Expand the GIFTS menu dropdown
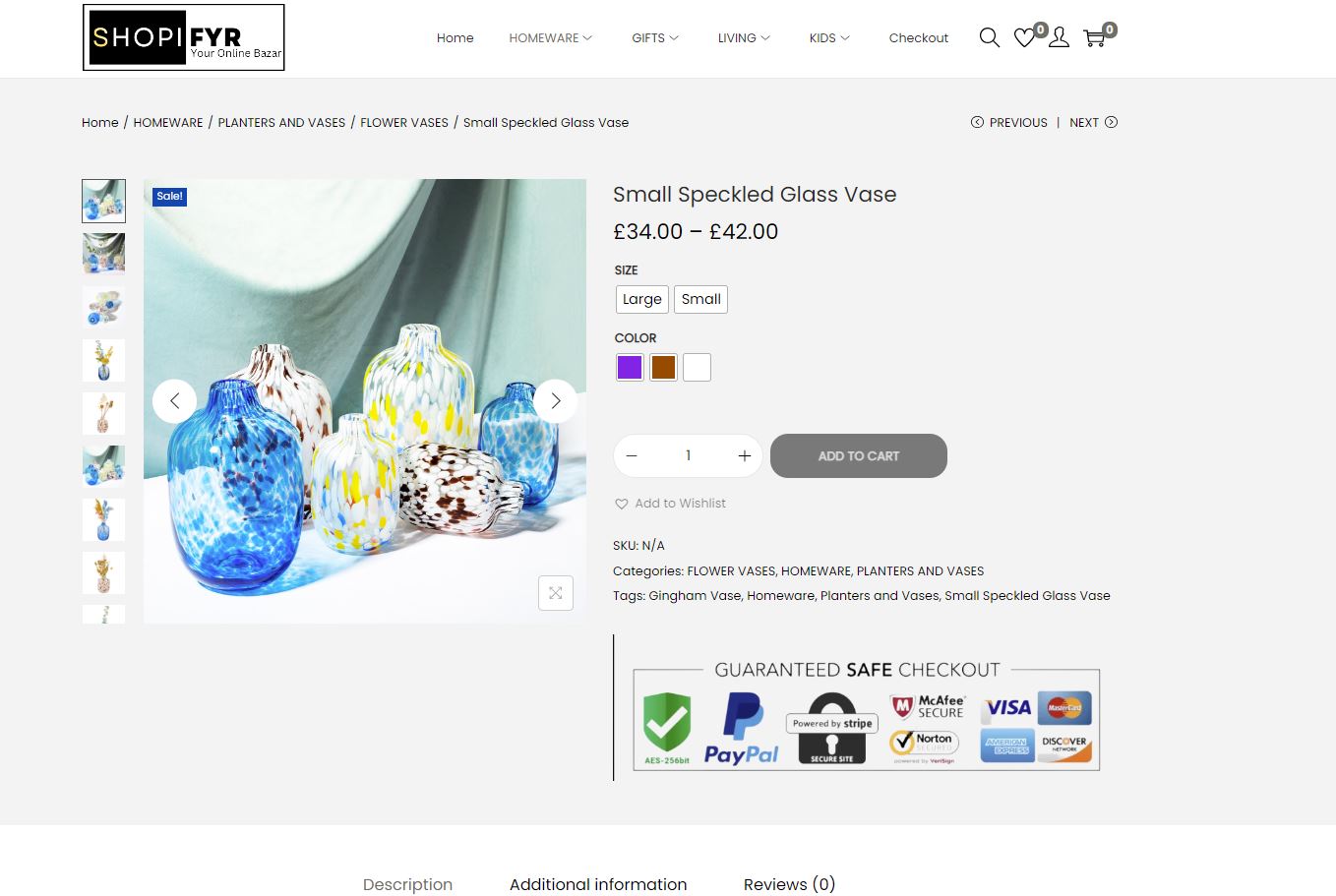 tap(655, 38)
